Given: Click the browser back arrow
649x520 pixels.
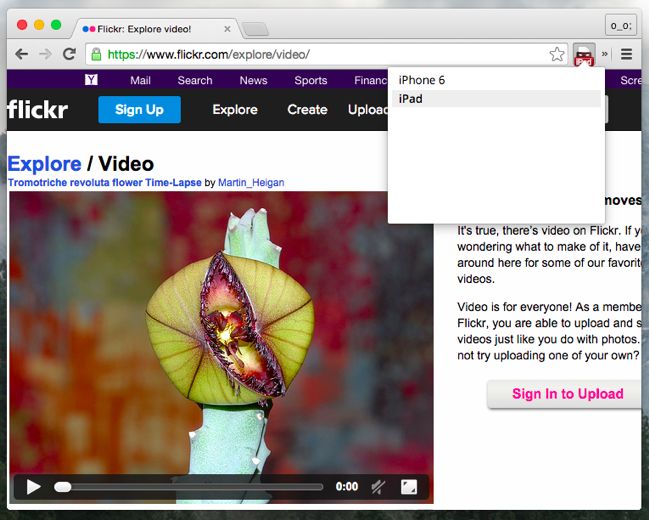Looking at the screenshot, I should tap(21, 54).
